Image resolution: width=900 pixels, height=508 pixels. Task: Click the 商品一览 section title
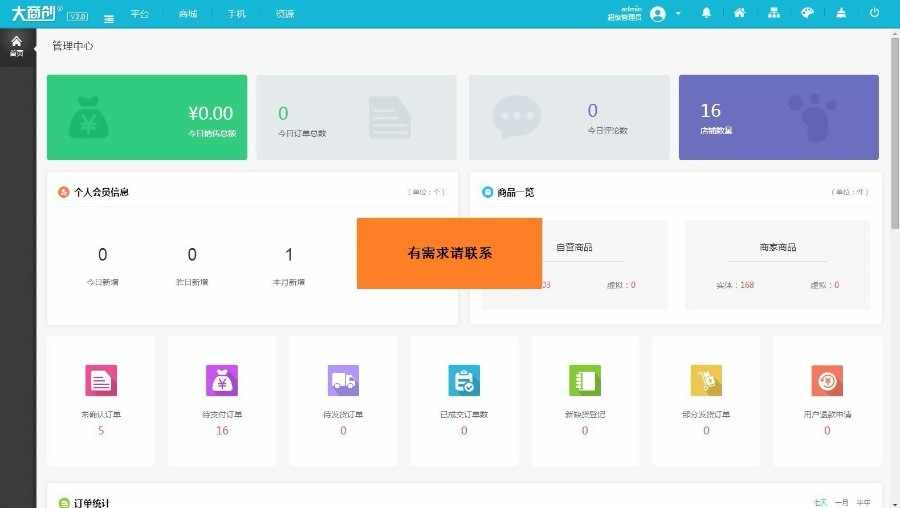[515, 192]
